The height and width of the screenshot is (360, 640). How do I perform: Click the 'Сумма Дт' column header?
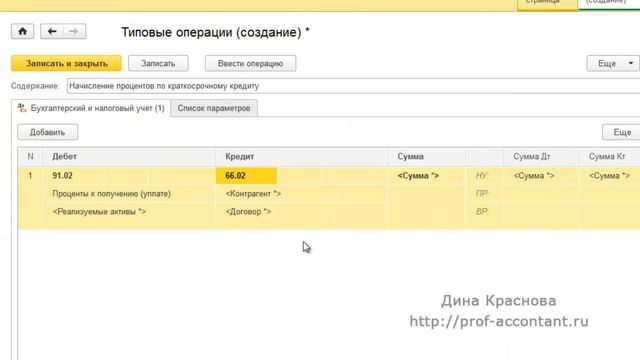pos(541,157)
